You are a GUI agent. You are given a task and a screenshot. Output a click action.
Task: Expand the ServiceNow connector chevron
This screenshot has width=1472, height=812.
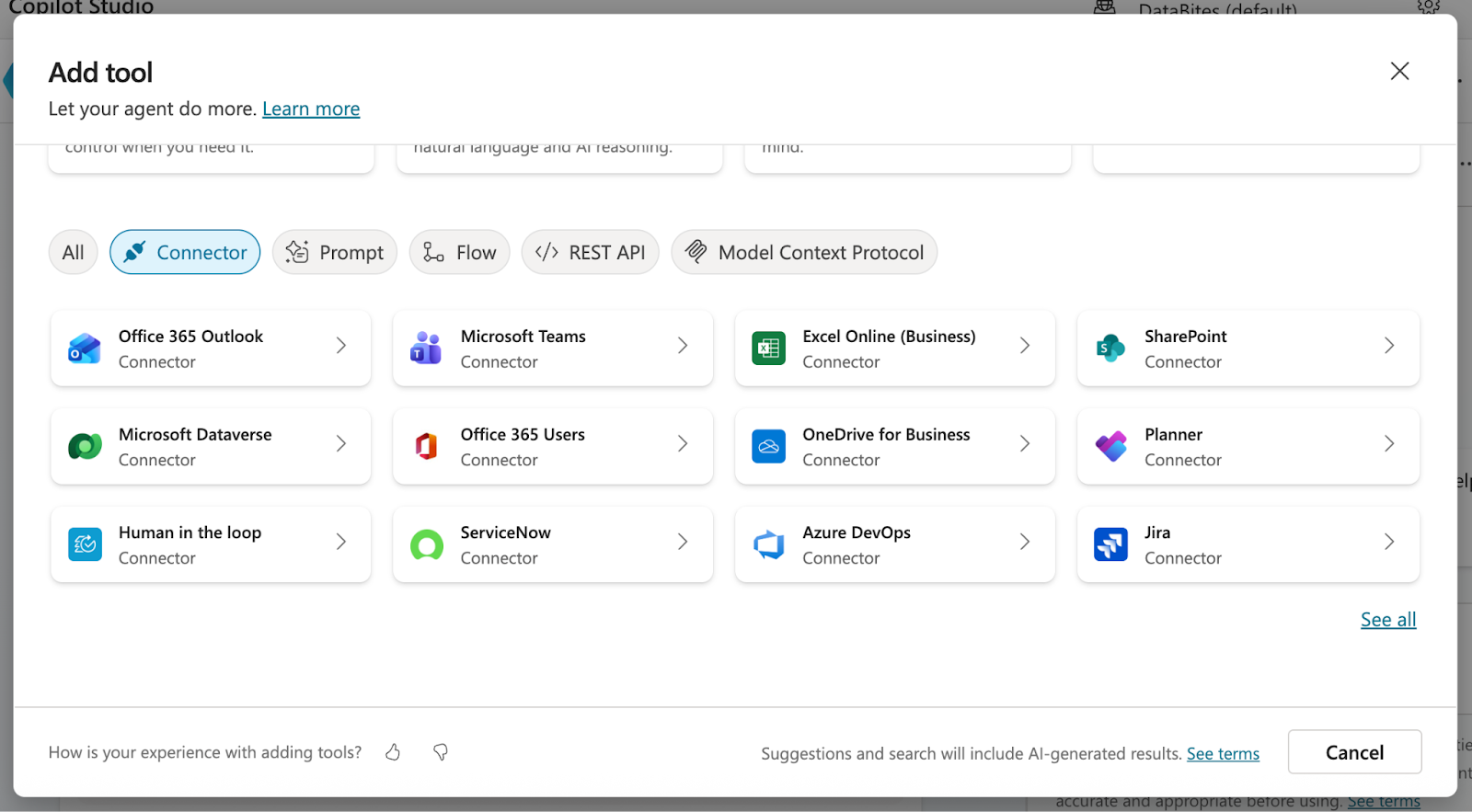coord(683,542)
